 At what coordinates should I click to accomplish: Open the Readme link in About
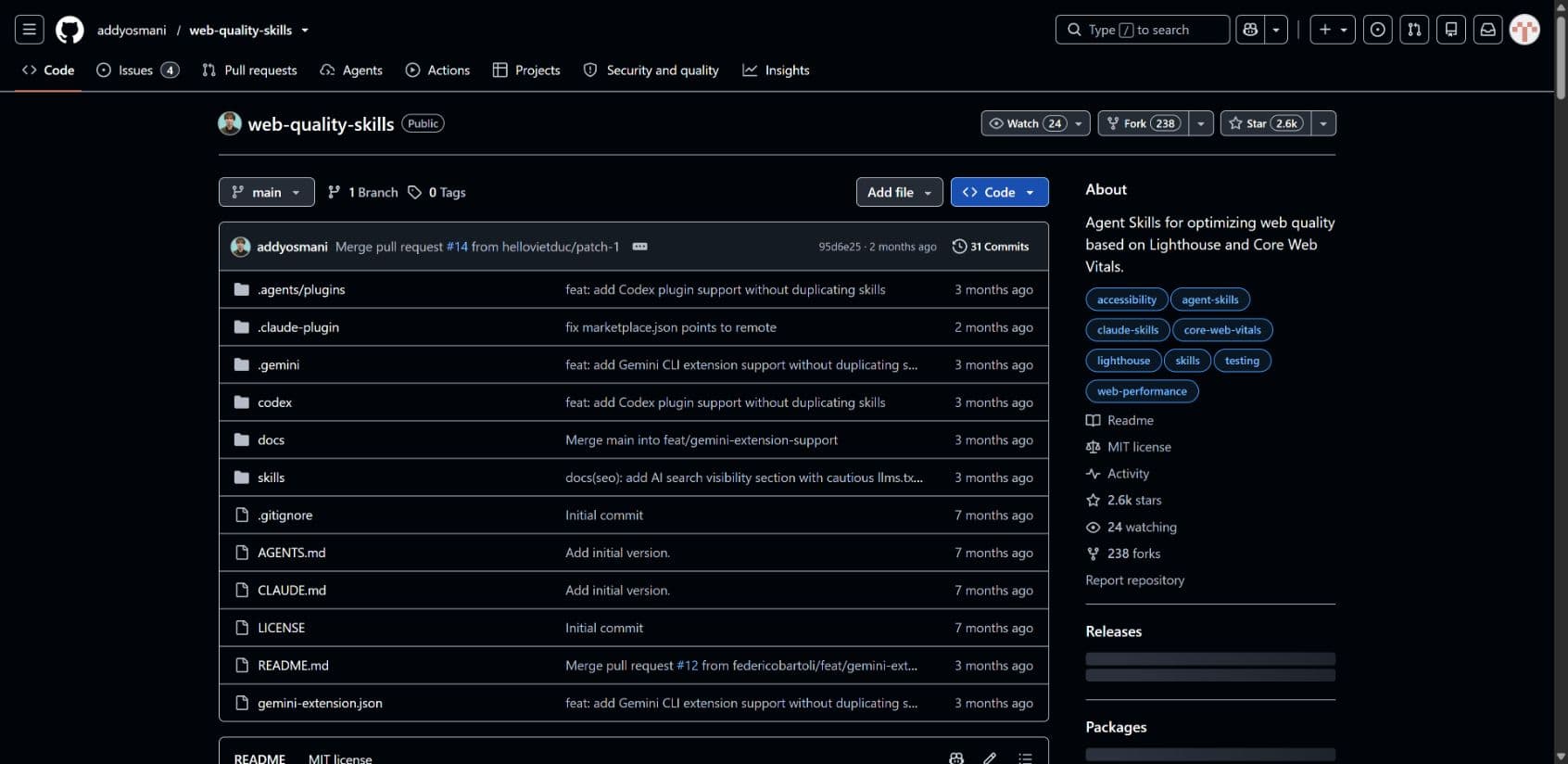[x=1119, y=420]
